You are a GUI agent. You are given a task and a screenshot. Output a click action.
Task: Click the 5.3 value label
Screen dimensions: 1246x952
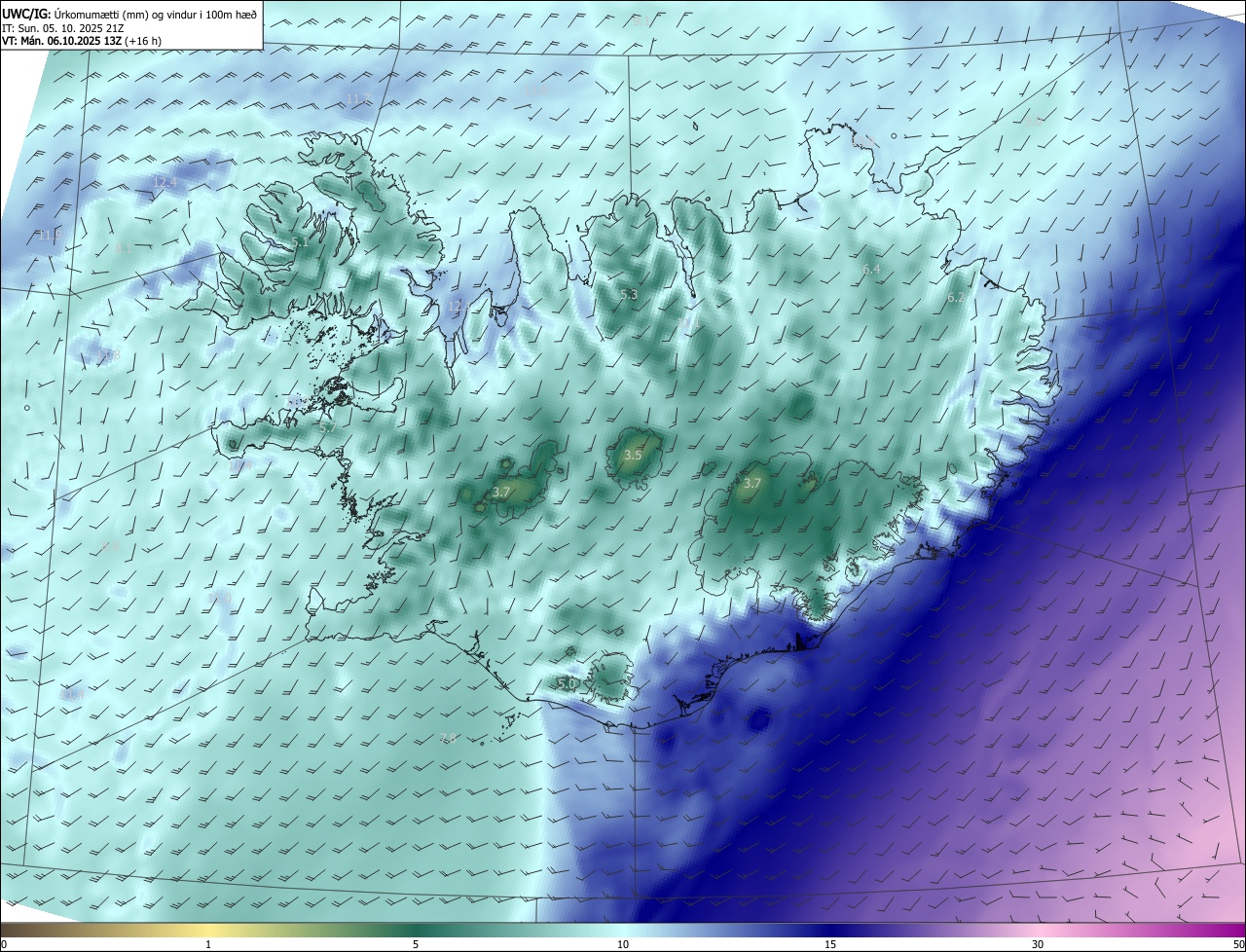tap(629, 294)
